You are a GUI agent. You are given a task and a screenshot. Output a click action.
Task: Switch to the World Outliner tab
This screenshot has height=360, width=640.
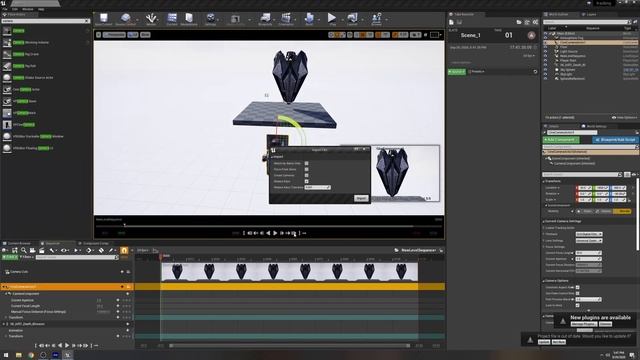[558, 14]
